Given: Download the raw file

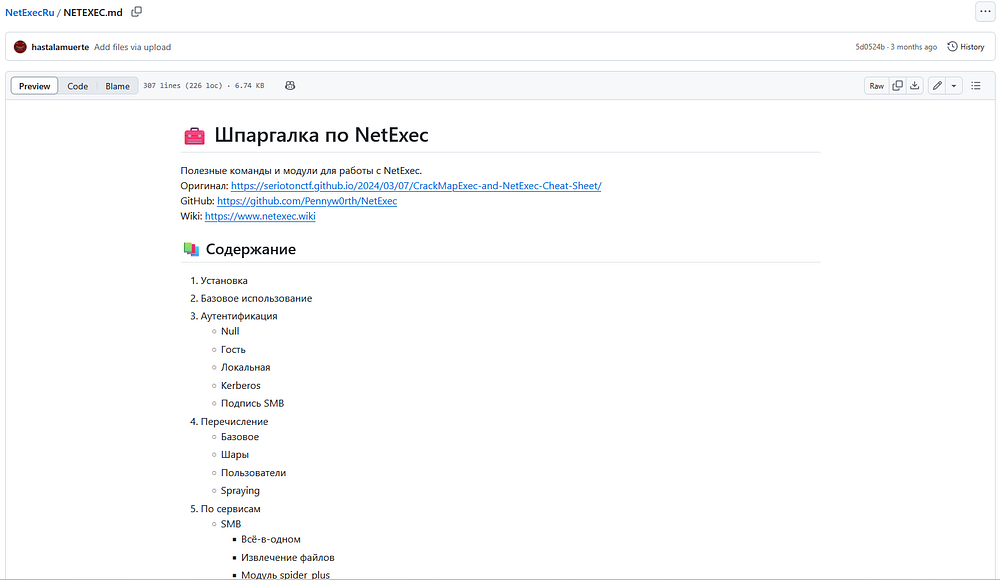Looking at the screenshot, I should coord(915,86).
